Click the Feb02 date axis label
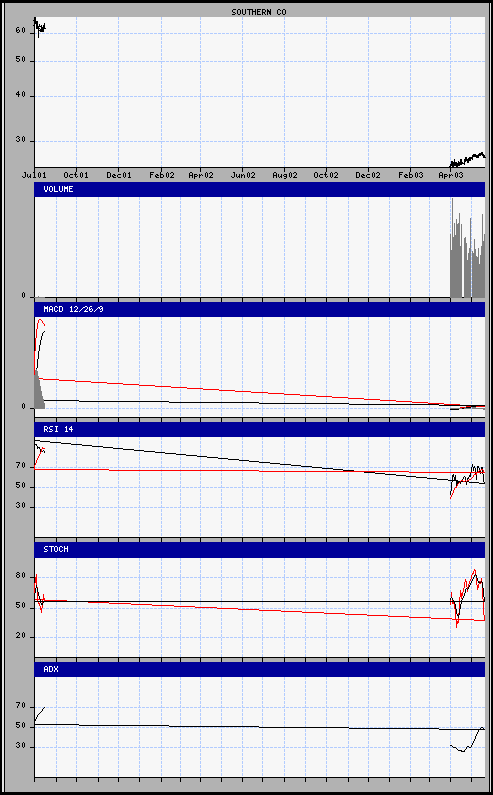 click(x=161, y=175)
